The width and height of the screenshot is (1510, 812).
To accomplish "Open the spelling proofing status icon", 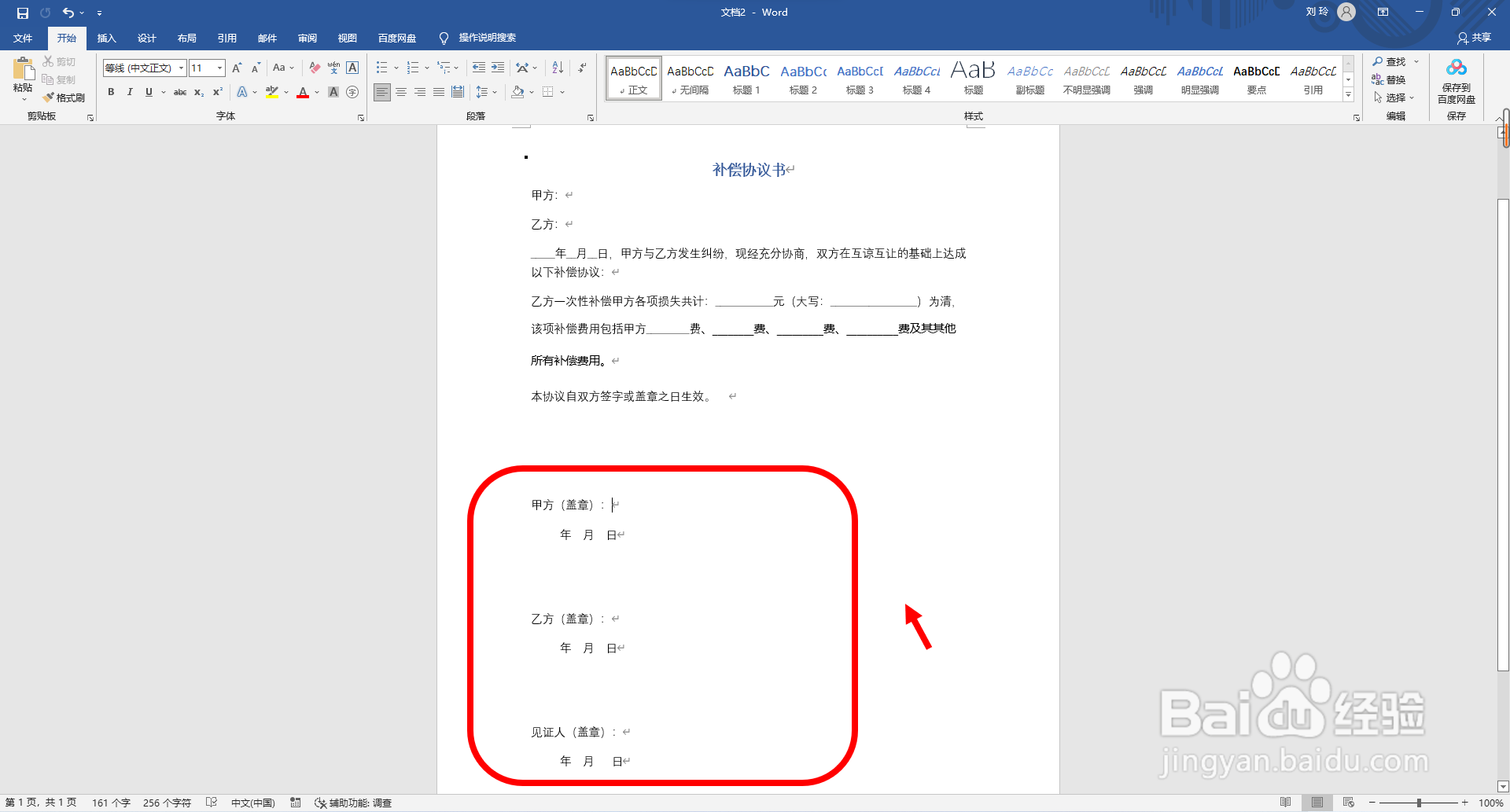I will click(x=212, y=803).
